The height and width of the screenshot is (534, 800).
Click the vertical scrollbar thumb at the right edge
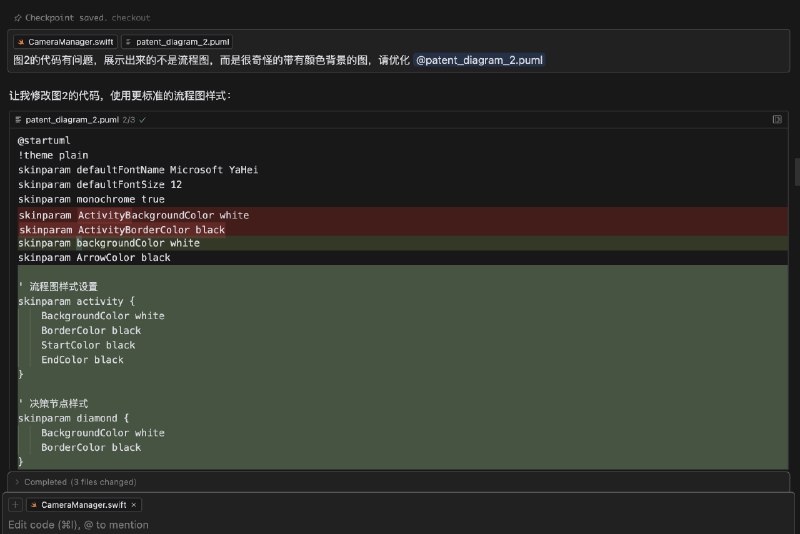(797, 172)
